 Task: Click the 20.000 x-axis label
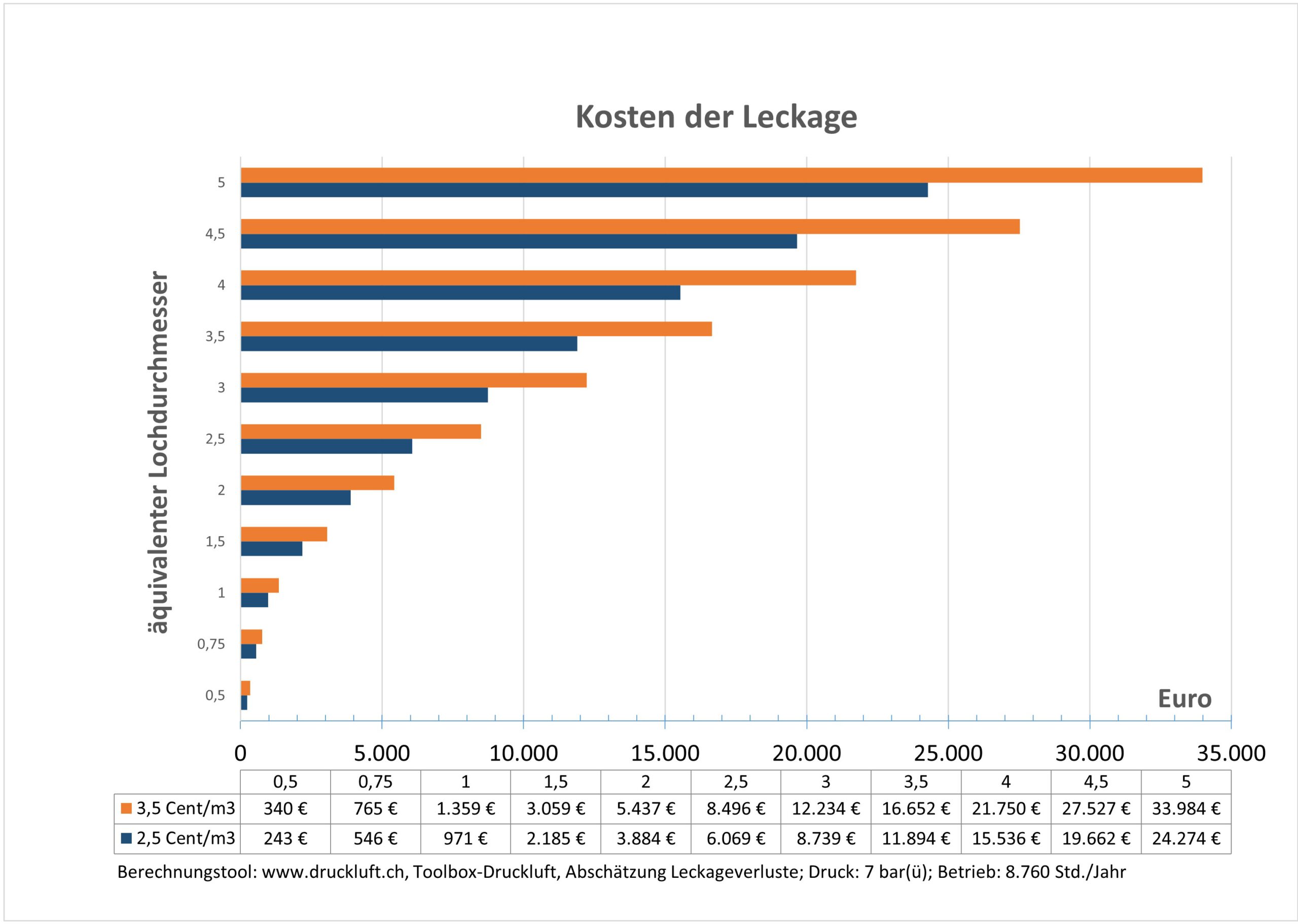tap(806, 753)
